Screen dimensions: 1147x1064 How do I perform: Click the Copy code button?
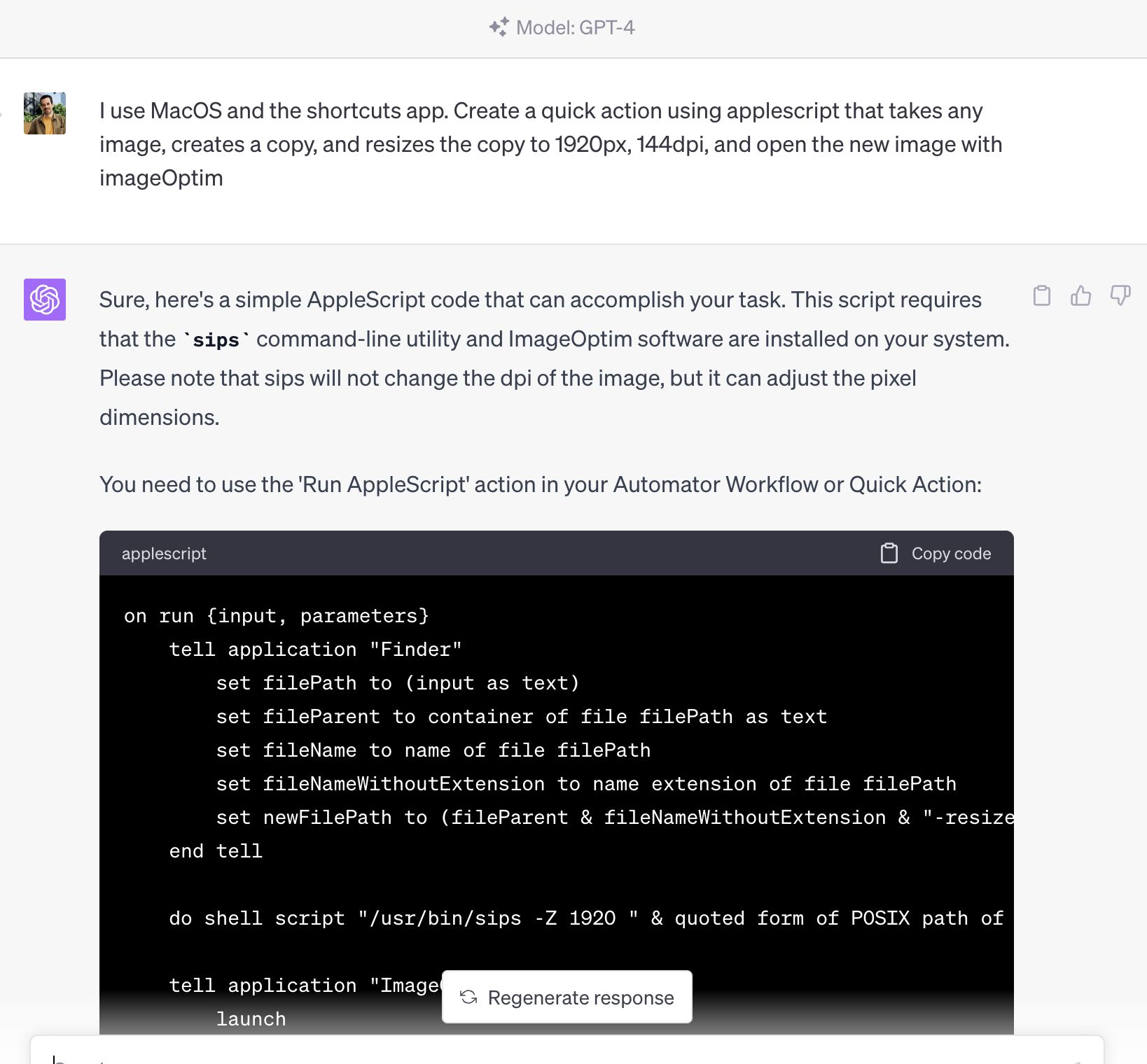pyautogui.click(x=936, y=554)
